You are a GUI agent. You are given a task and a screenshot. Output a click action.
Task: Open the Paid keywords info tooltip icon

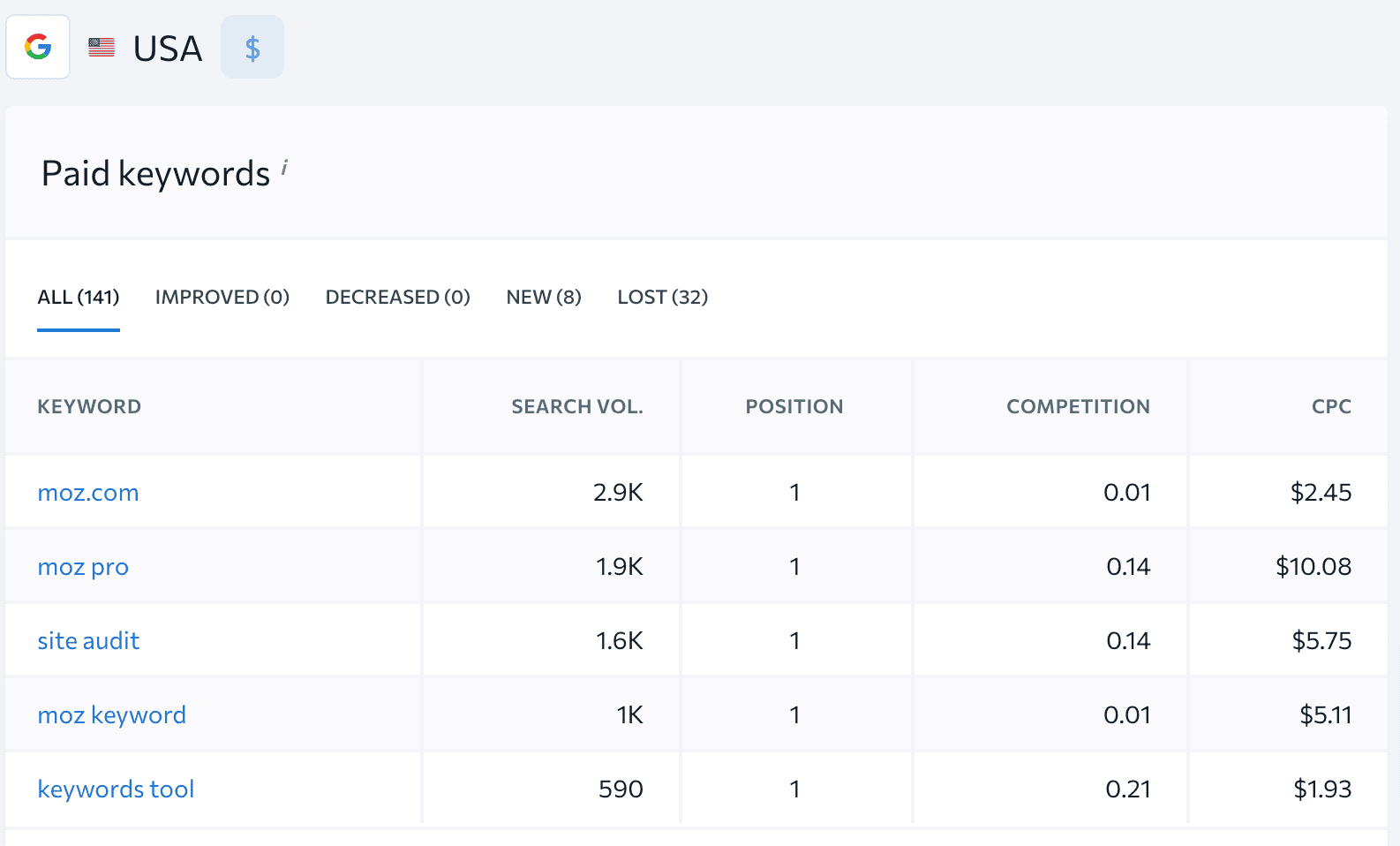284,167
